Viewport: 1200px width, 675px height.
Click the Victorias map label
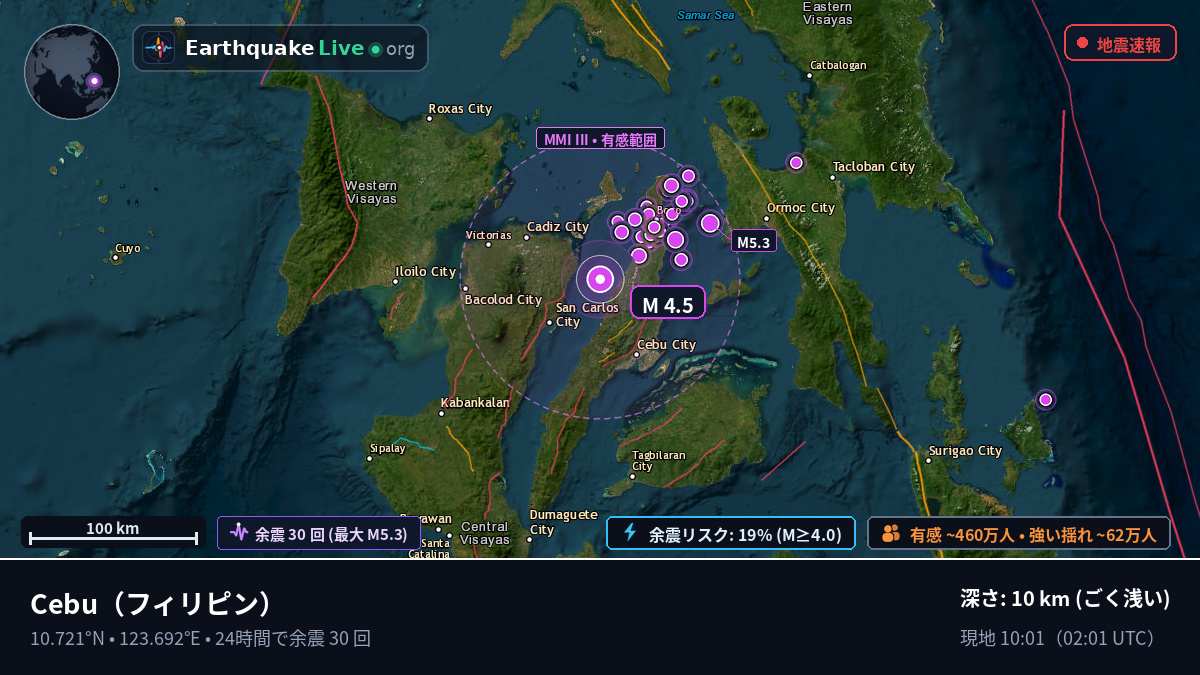tap(489, 236)
